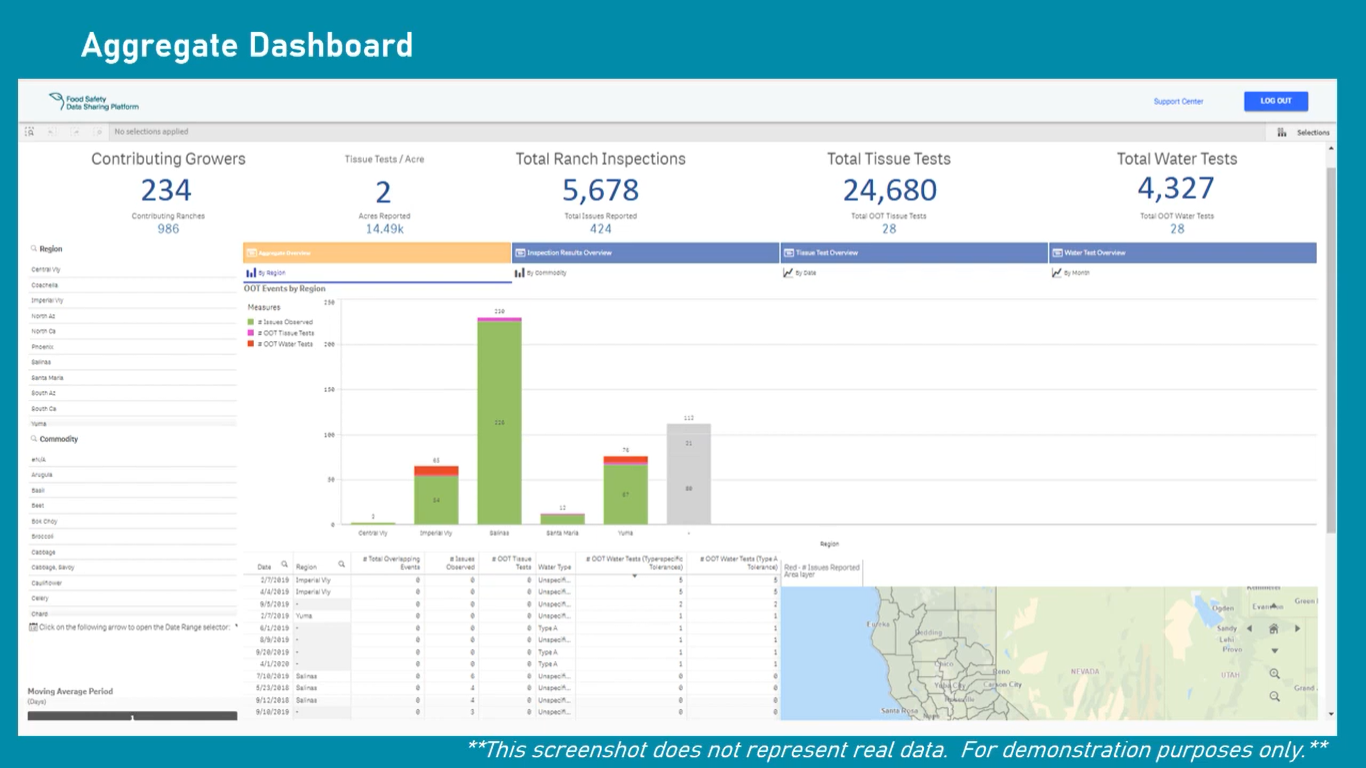
Task: Select Salinas in the Region filter list
Action: point(42,362)
